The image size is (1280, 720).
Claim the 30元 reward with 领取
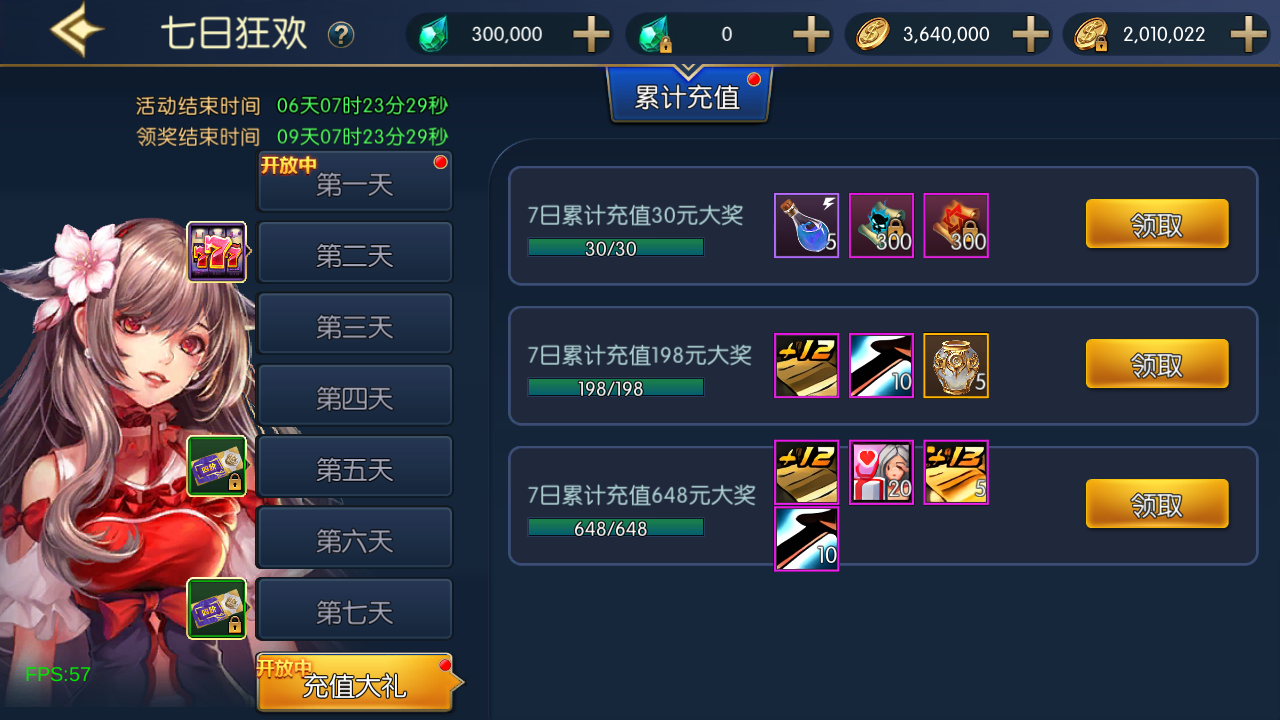(x=1157, y=224)
